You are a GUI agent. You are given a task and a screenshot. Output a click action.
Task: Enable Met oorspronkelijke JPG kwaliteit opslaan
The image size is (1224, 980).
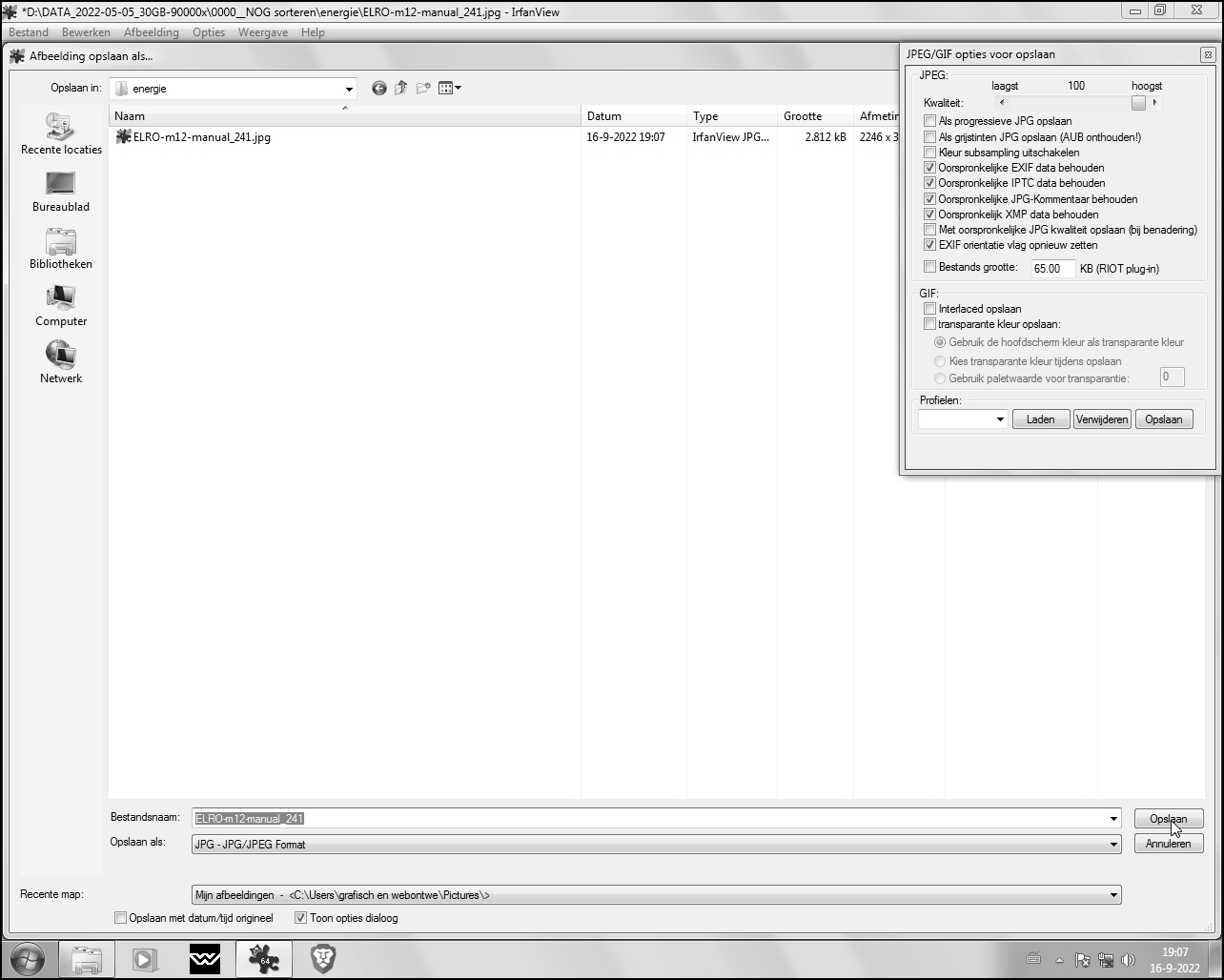[x=930, y=230]
